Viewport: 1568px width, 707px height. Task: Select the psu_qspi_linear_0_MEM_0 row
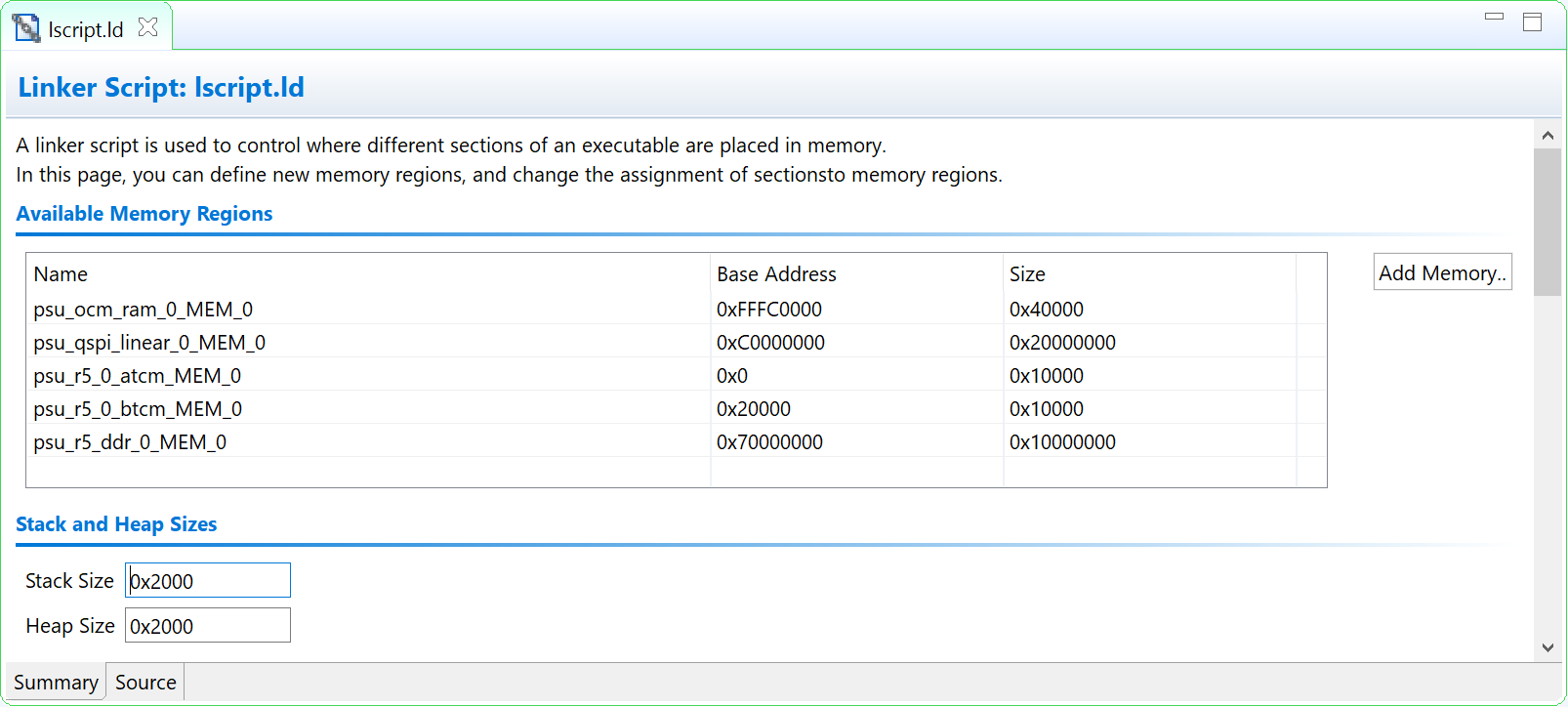click(x=676, y=343)
